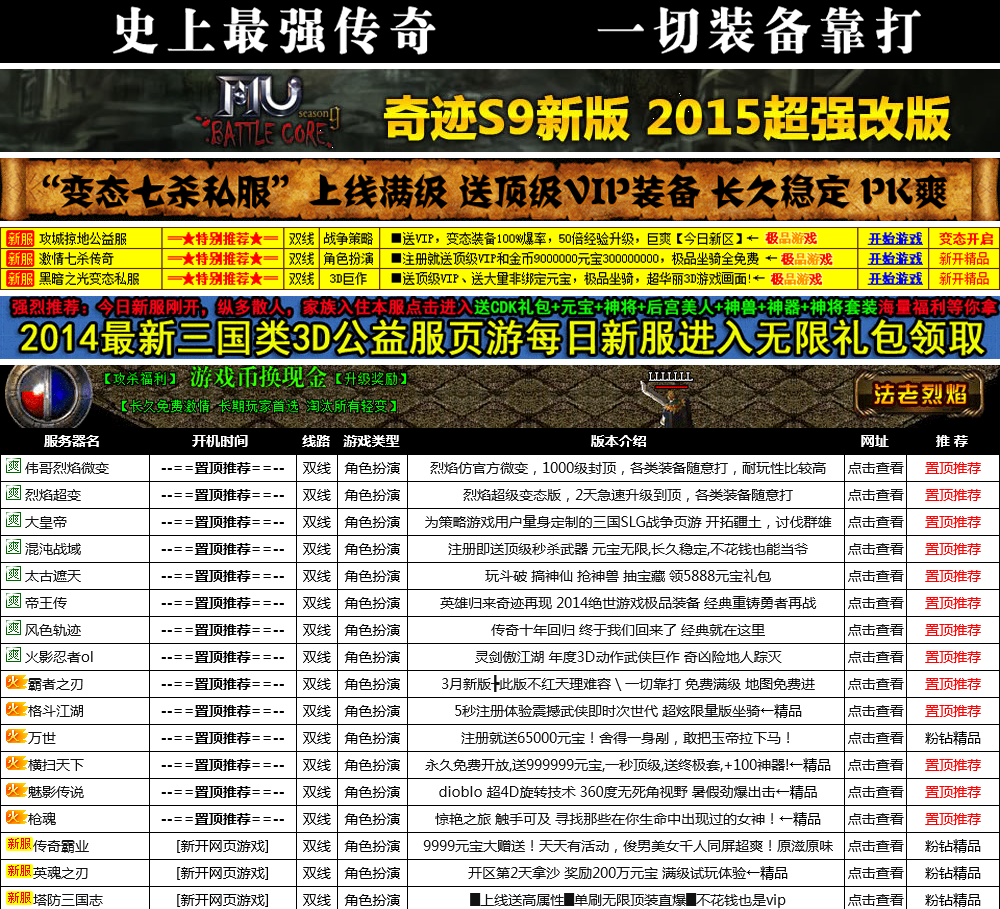Screen dimensions: 1000x909
Task: Click [新开网页游戏] in the 传奇霸业 row
Action: click(x=223, y=846)
